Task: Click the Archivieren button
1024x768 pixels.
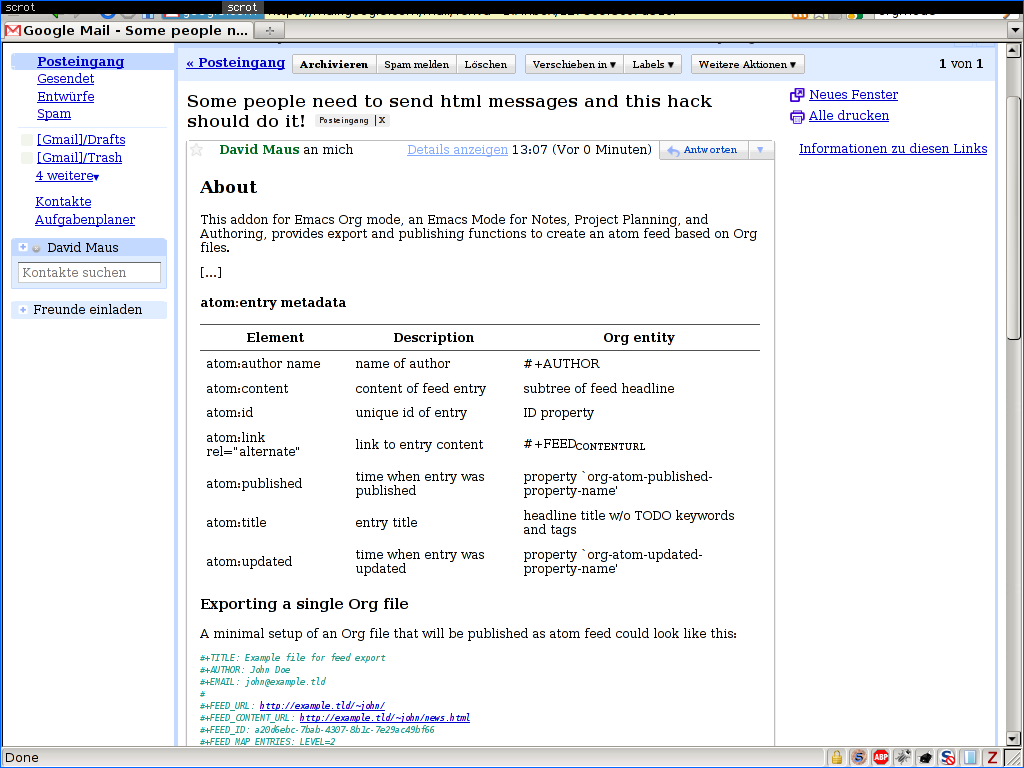Action: [x=334, y=64]
